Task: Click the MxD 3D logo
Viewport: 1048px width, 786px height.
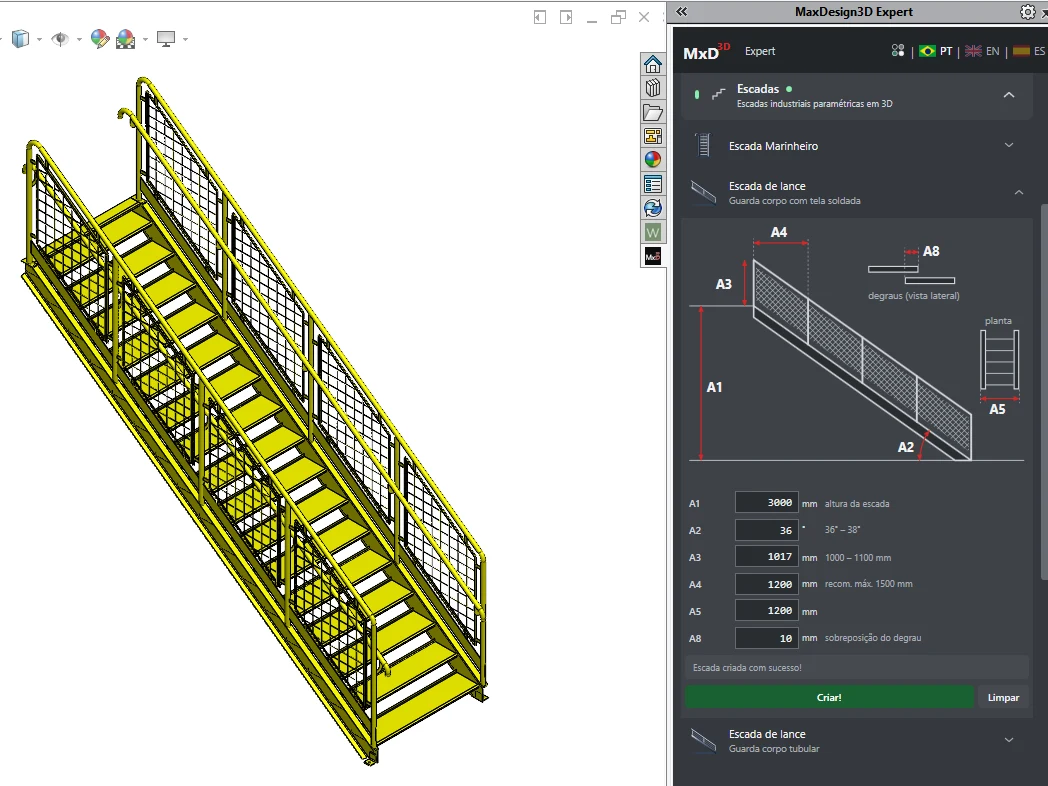Action: (706, 51)
